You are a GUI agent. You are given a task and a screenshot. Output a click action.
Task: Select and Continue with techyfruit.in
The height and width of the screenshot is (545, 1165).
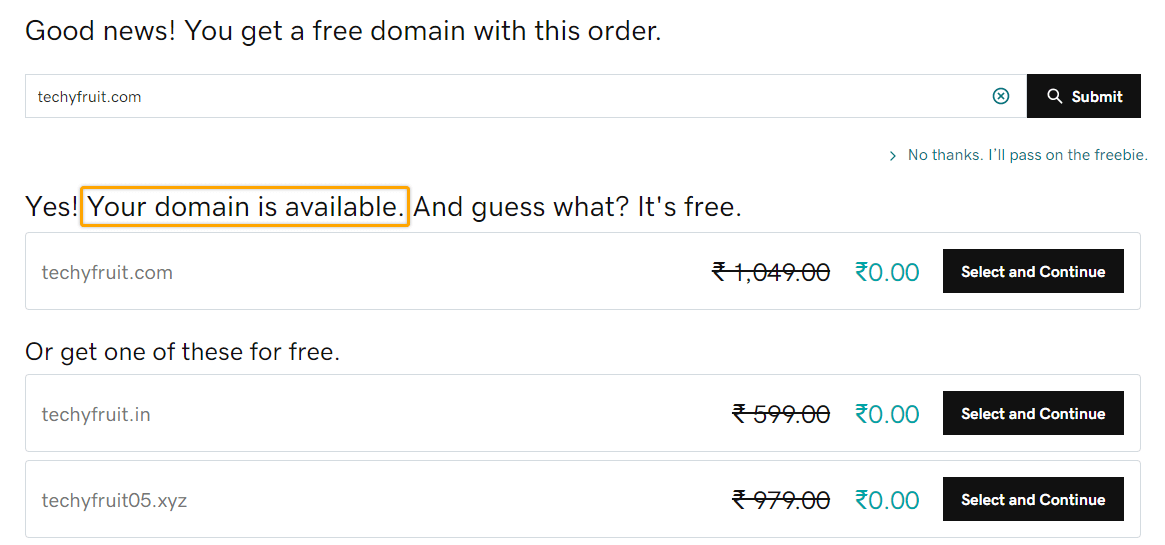coord(1033,414)
